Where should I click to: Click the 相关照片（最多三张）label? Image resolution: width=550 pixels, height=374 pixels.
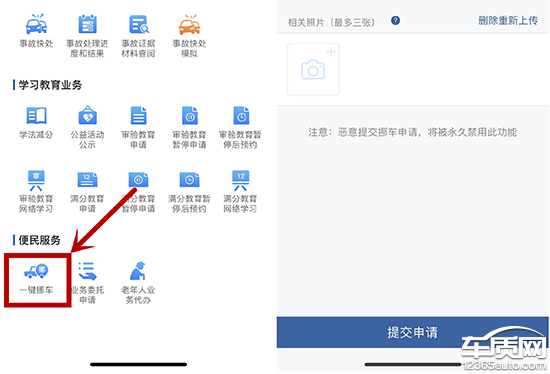331,22
